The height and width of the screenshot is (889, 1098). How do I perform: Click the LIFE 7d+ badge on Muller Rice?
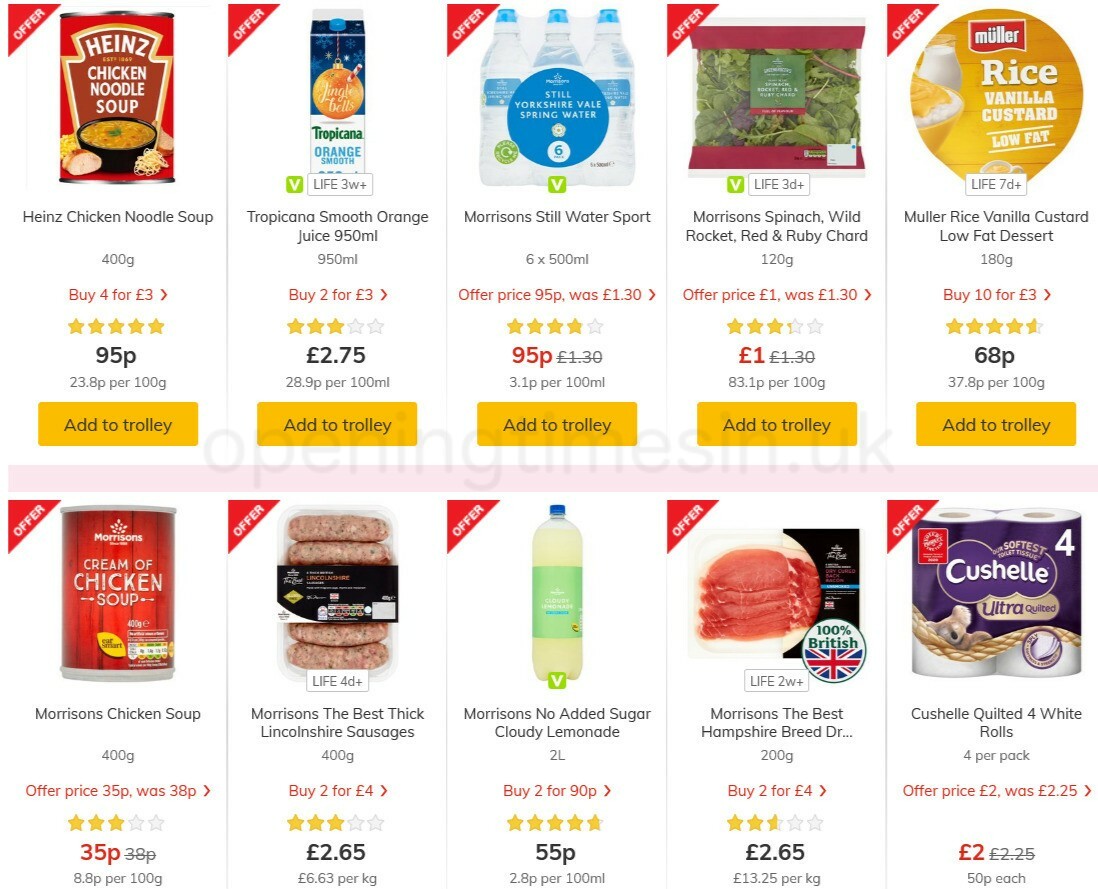pyautogui.click(x=996, y=185)
